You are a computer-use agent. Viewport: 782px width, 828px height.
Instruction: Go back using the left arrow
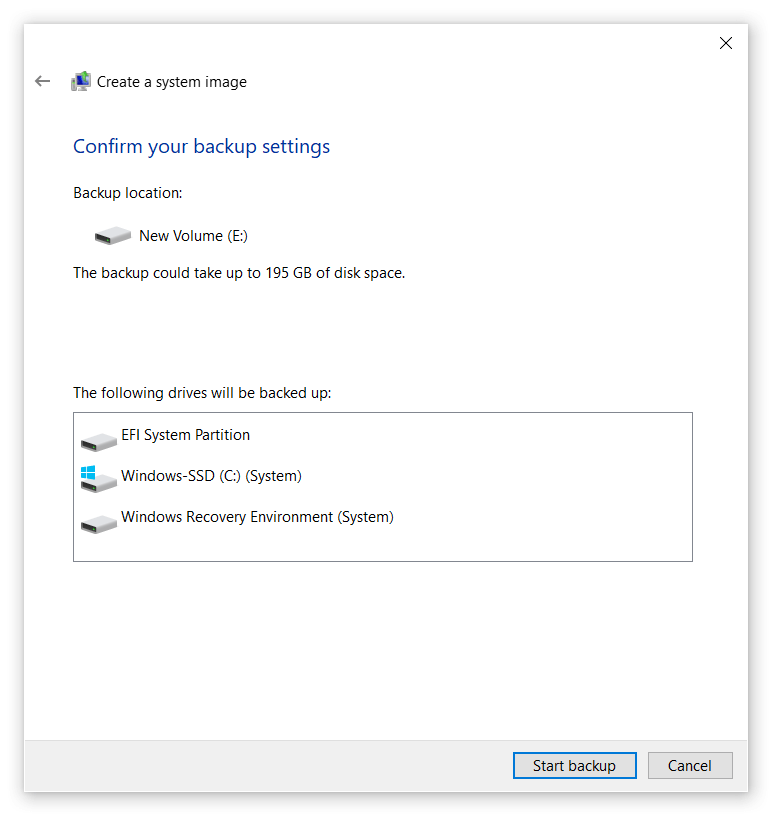coord(42,81)
